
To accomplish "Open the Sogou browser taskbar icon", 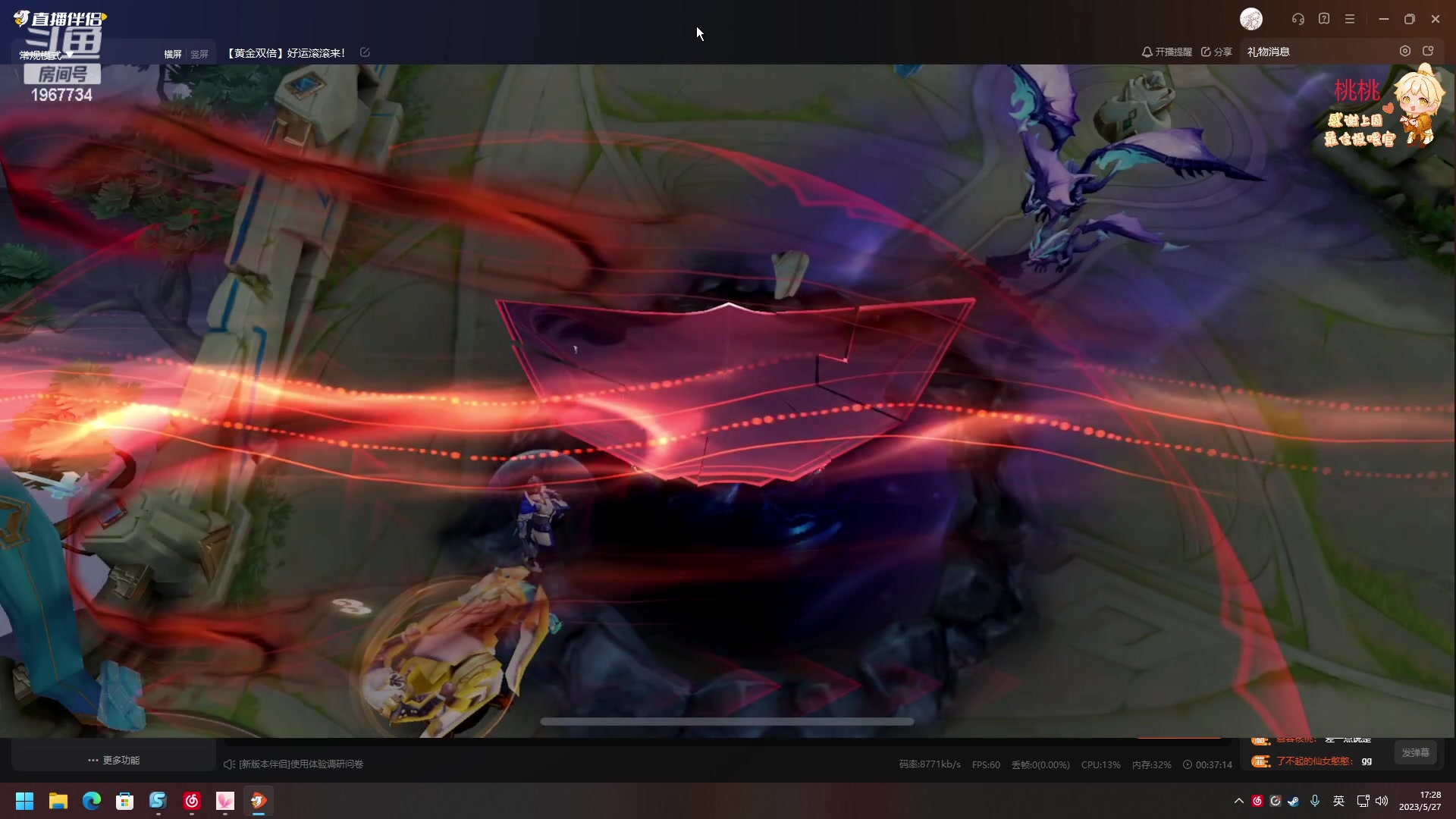I will coord(158,801).
